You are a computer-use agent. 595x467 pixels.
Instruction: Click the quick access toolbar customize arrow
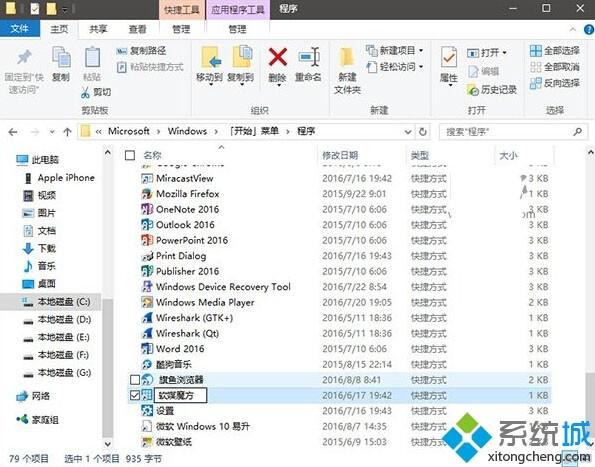point(65,9)
